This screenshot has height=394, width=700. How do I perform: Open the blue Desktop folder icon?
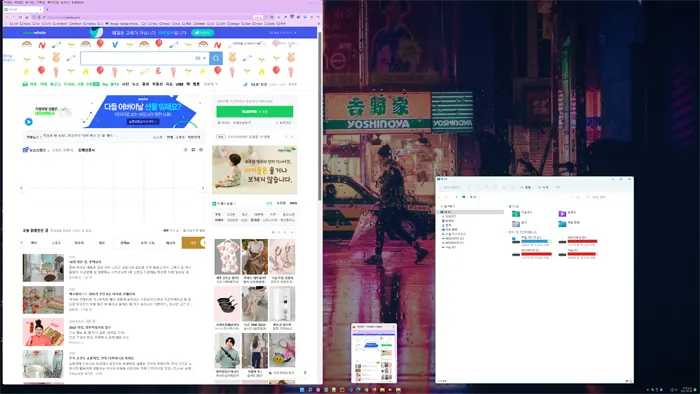[562, 224]
